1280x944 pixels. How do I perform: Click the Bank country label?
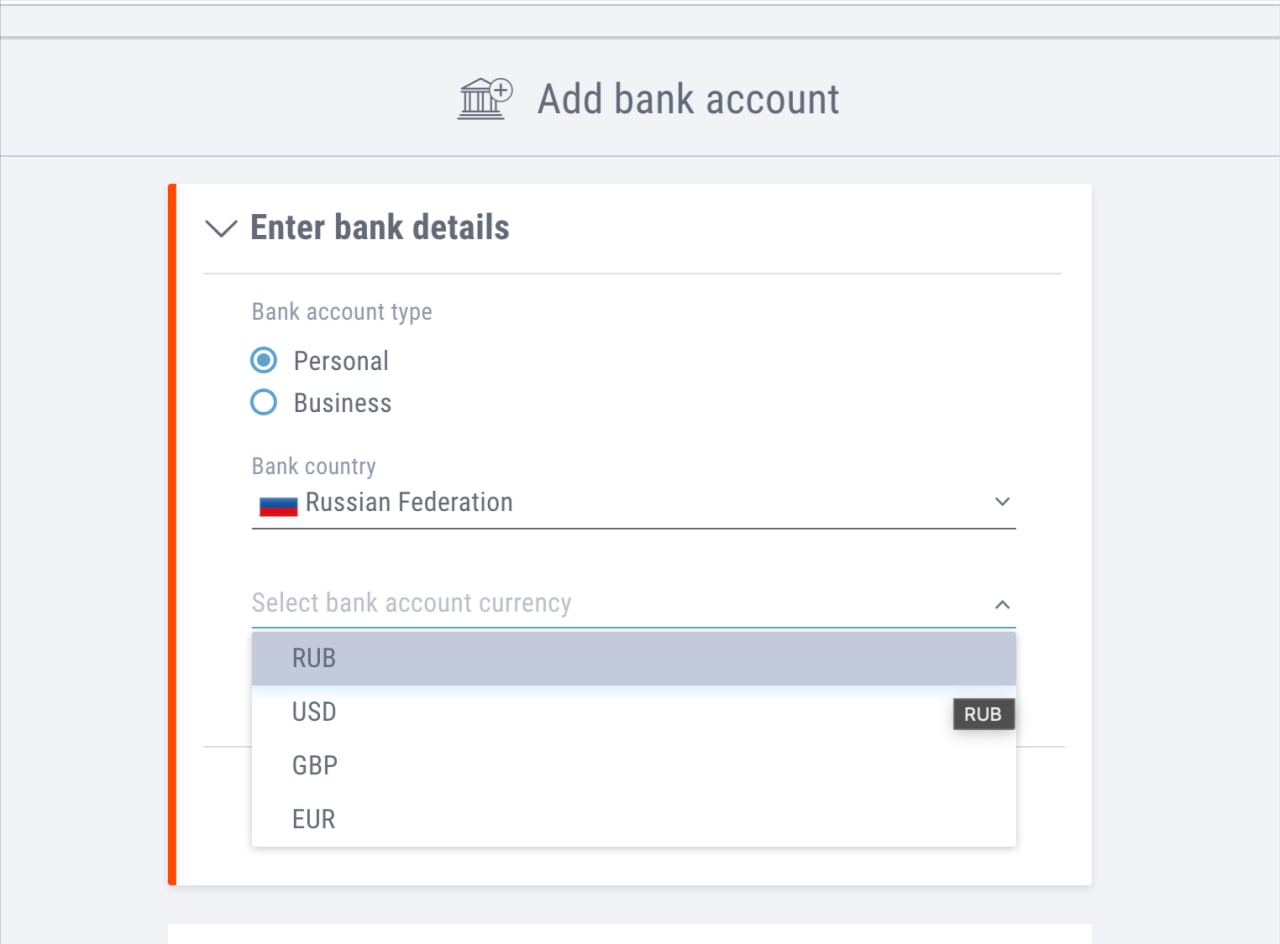[314, 466]
